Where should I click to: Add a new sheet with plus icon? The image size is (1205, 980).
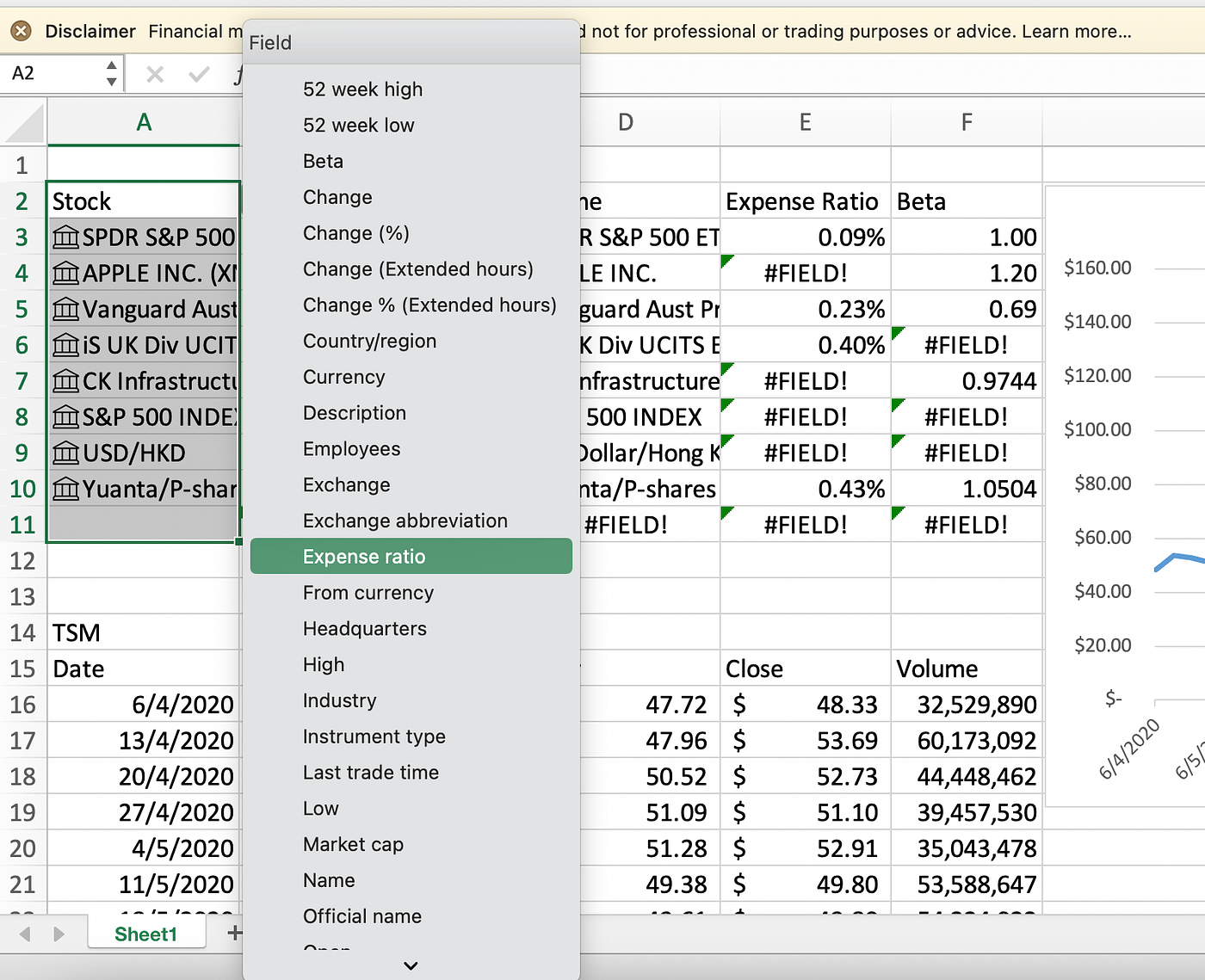[234, 933]
